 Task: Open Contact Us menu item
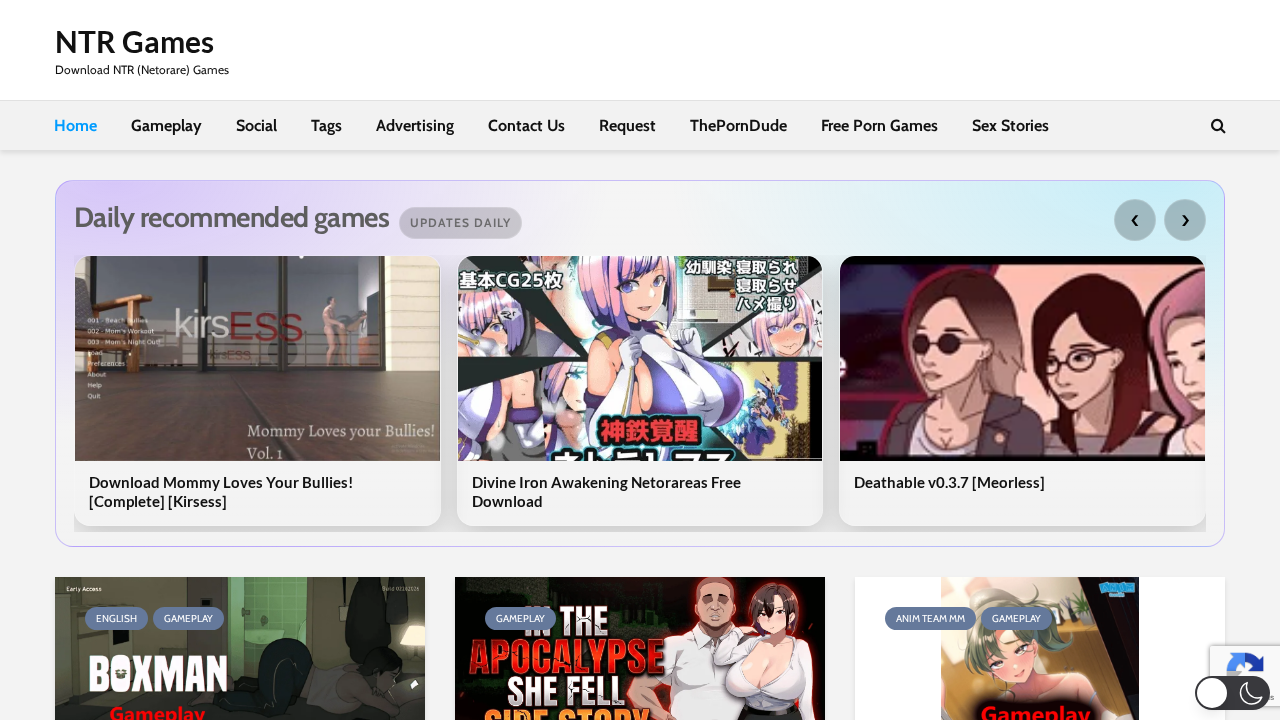526,126
